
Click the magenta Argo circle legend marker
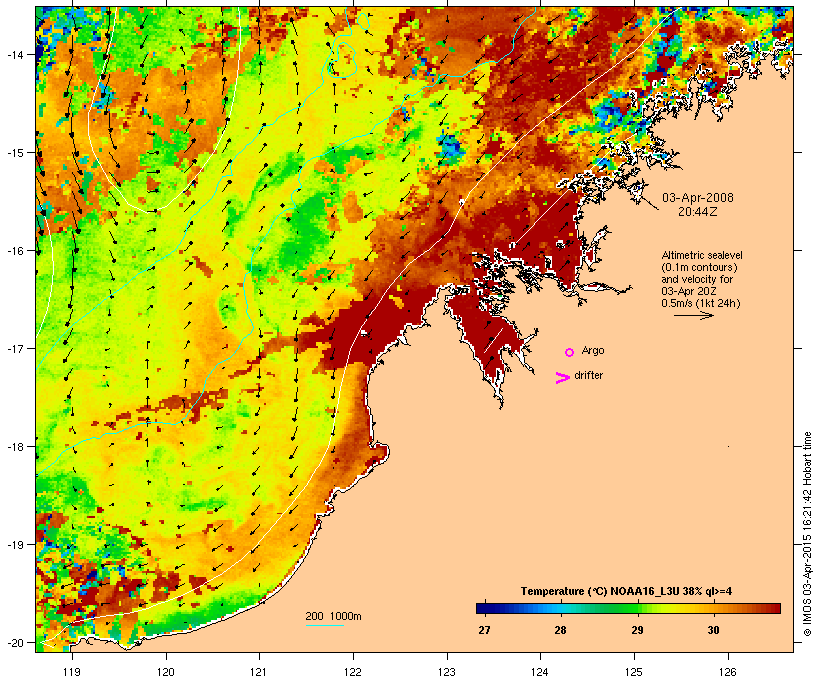(x=570, y=352)
